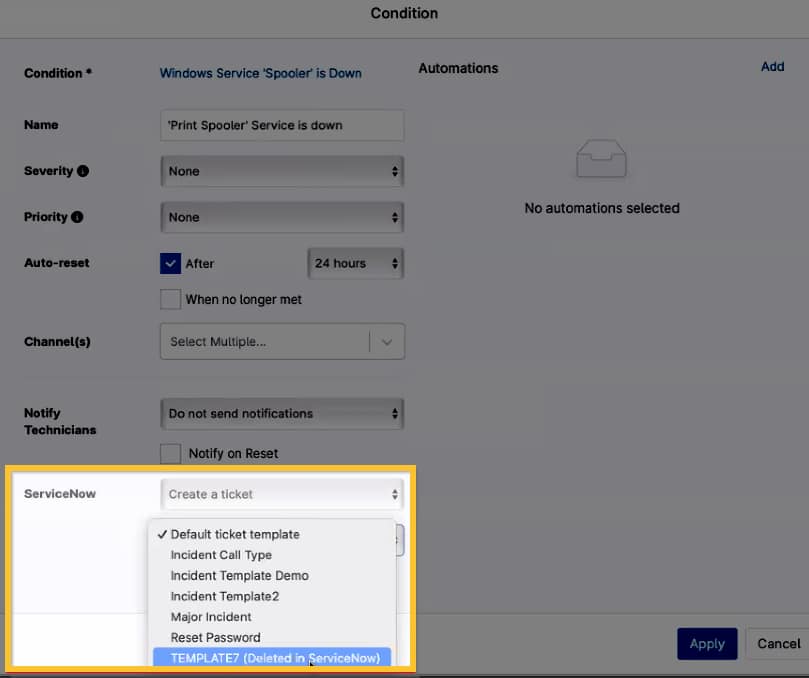Image resolution: width=809 pixels, height=678 pixels.
Task: Choose 'Incident Call Type' template
Action: click(220, 555)
